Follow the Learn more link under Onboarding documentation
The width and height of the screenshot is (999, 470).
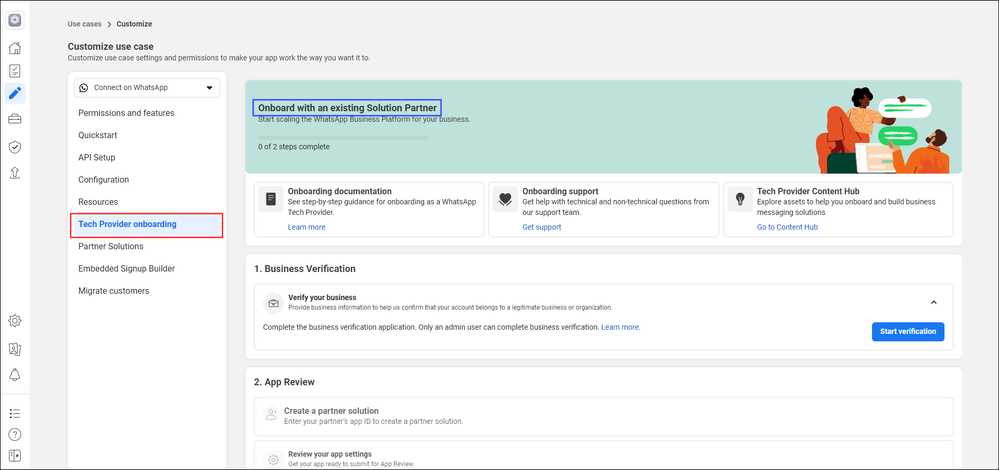click(x=306, y=227)
